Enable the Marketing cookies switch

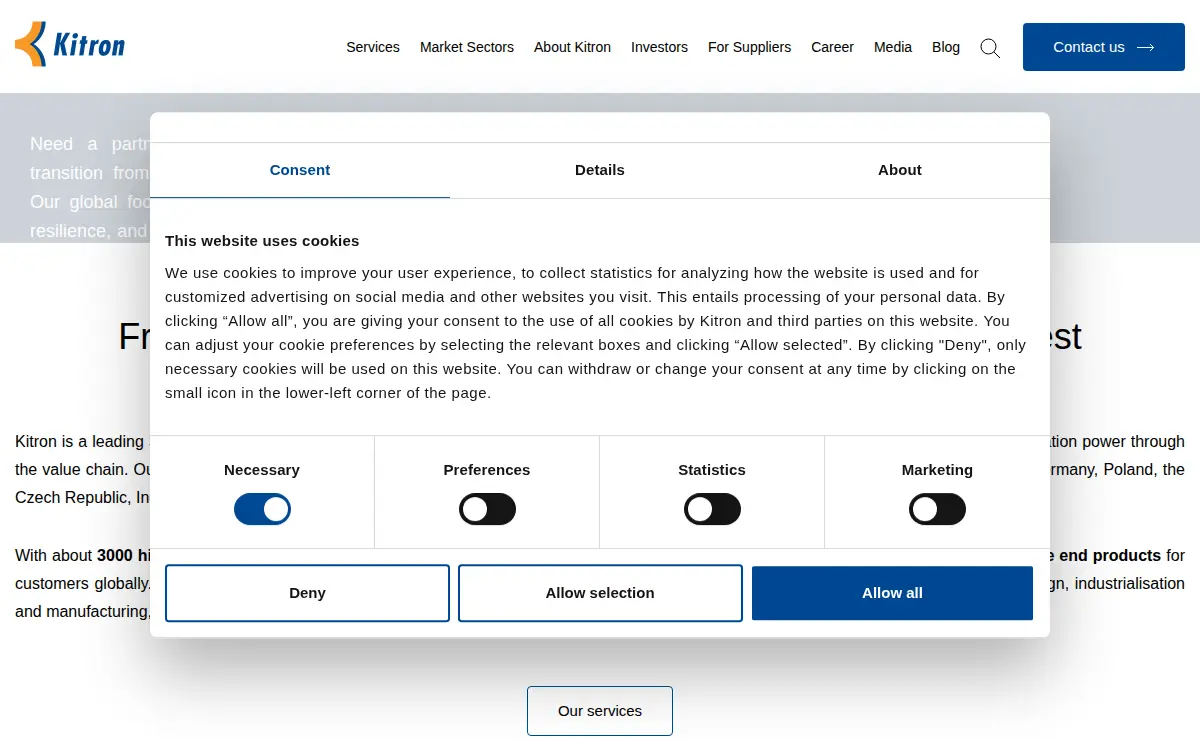pos(937,509)
